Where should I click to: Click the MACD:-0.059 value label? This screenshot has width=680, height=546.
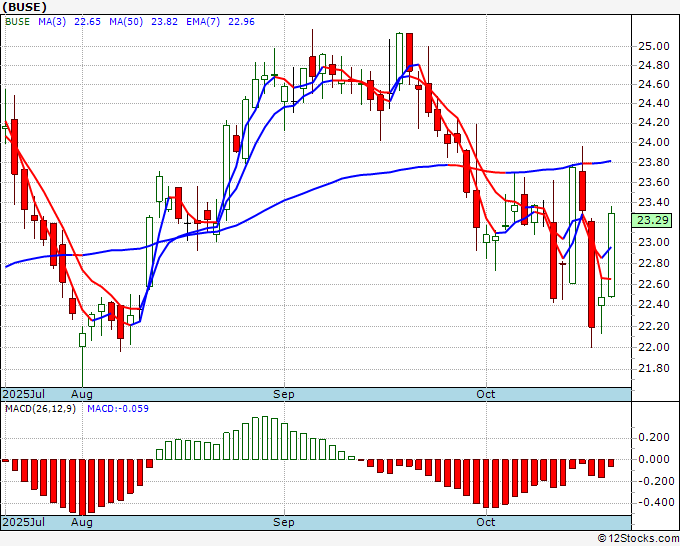(x=118, y=409)
